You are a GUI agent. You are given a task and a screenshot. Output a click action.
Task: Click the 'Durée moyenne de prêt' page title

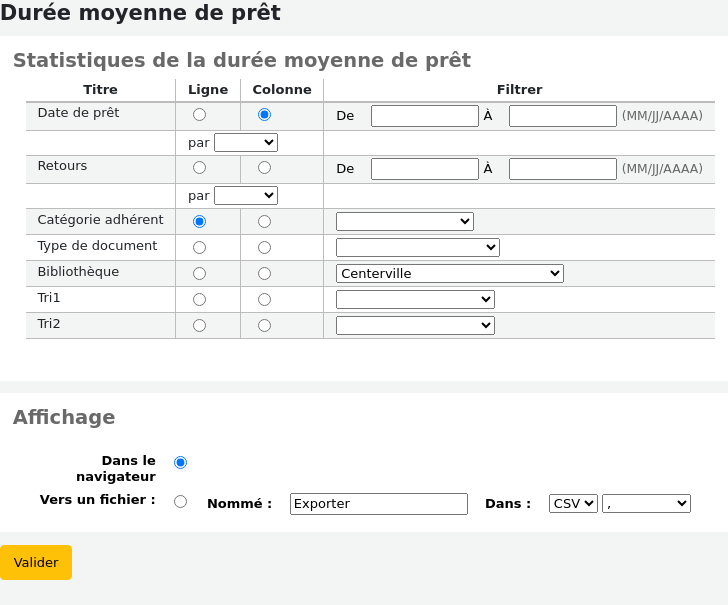140,13
